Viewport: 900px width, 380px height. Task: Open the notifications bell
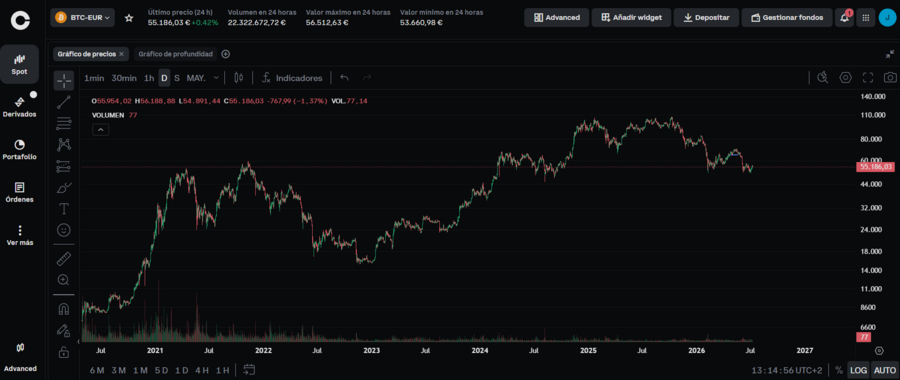point(844,17)
